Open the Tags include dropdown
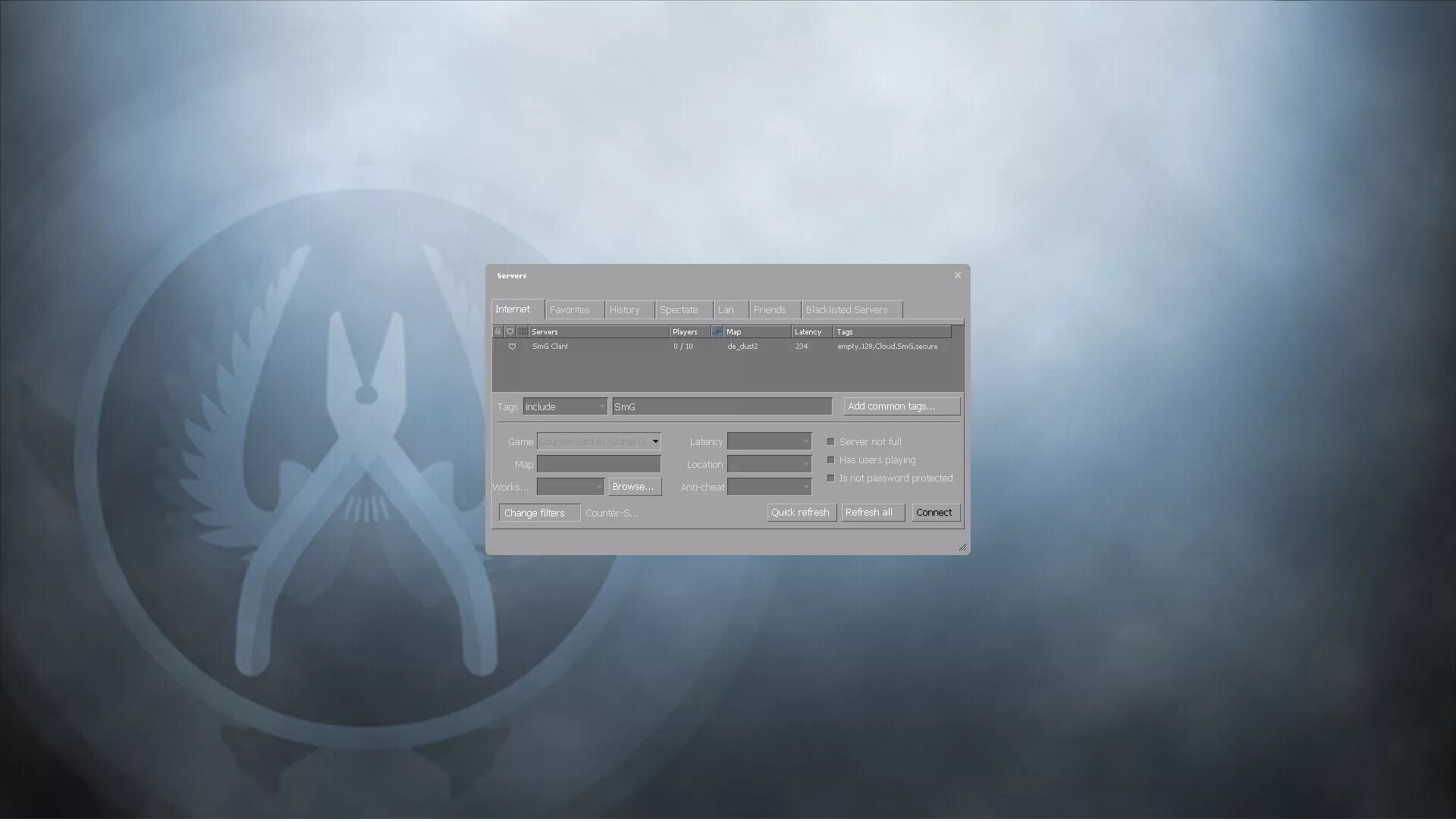Viewport: 1456px width, 822px height. pos(565,407)
